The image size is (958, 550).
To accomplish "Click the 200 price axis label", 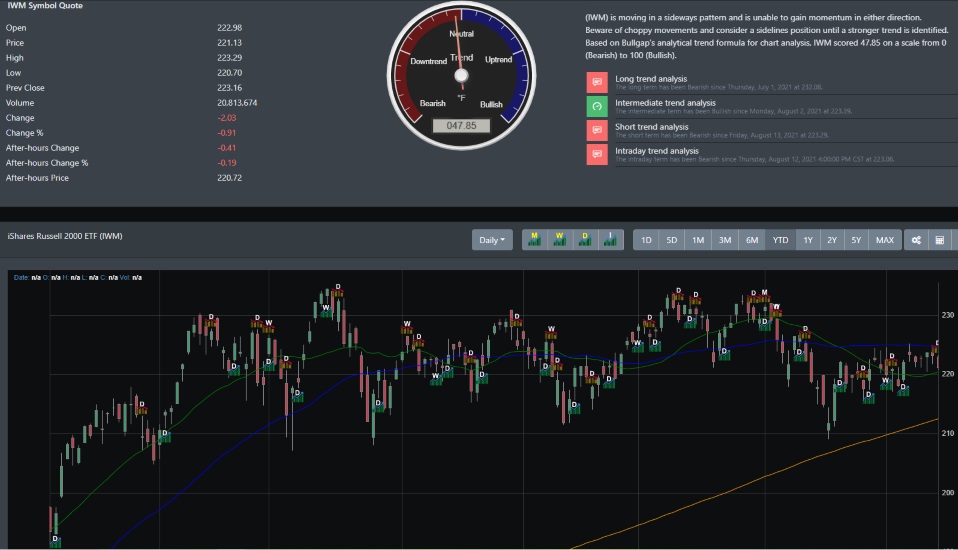I will pyautogui.click(x=948, y=493).
